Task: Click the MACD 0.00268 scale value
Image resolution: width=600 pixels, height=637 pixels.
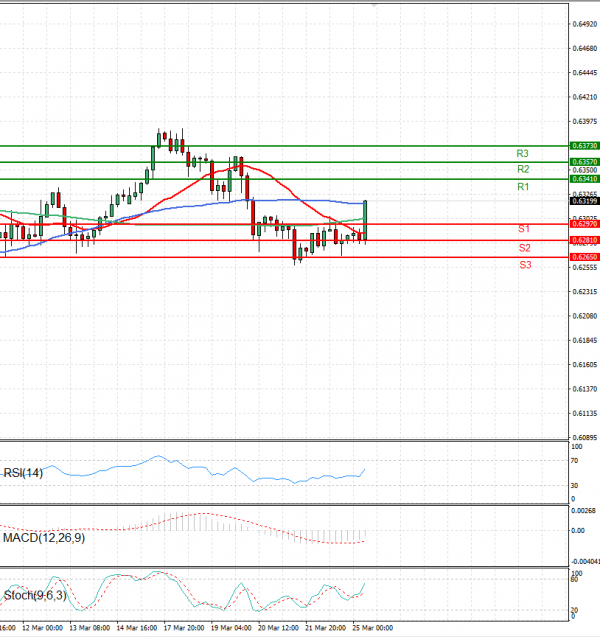Action: tap(583, 511)
